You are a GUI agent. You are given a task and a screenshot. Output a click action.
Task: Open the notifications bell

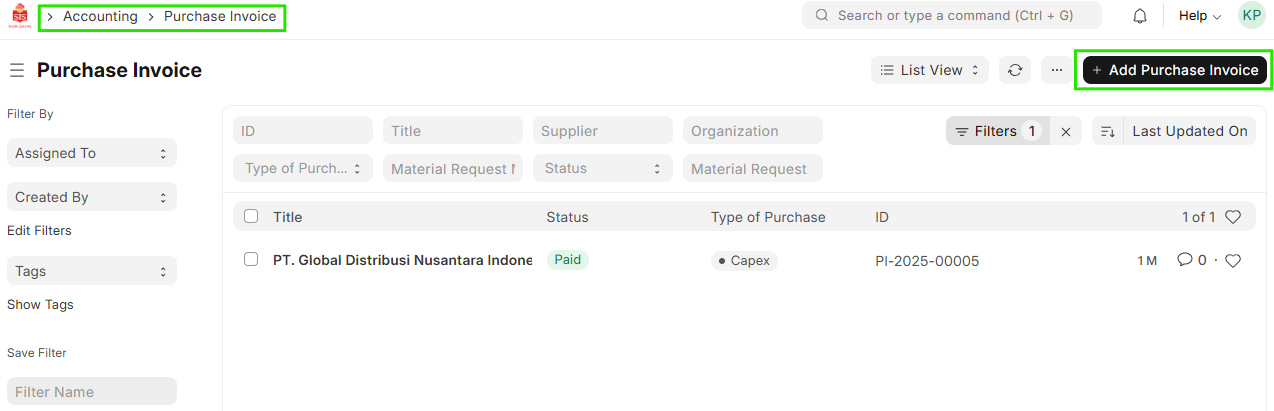(x=1139, y=16)
